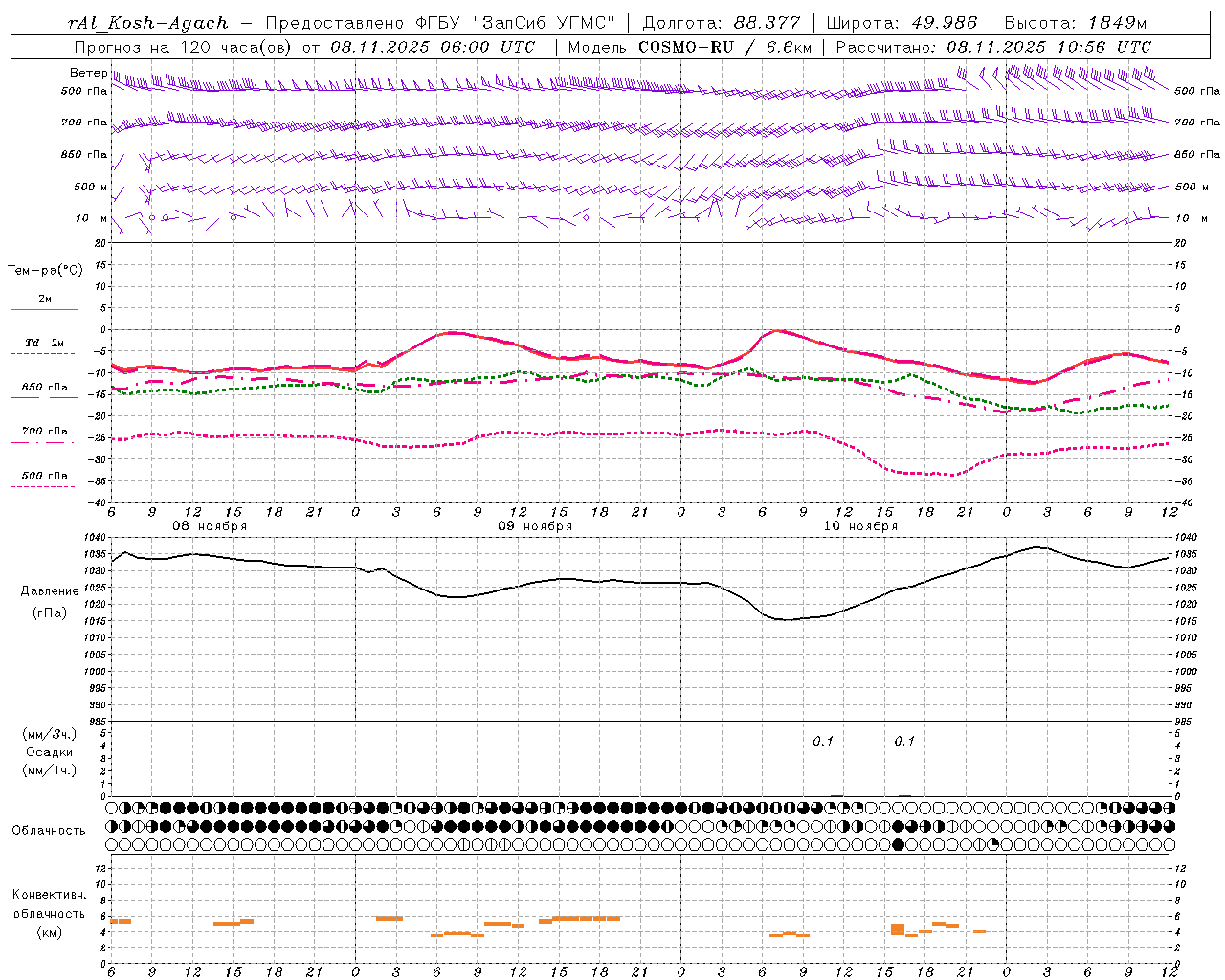
Task: Click the 700 гПа temperature legend entry
Action: 44,432
